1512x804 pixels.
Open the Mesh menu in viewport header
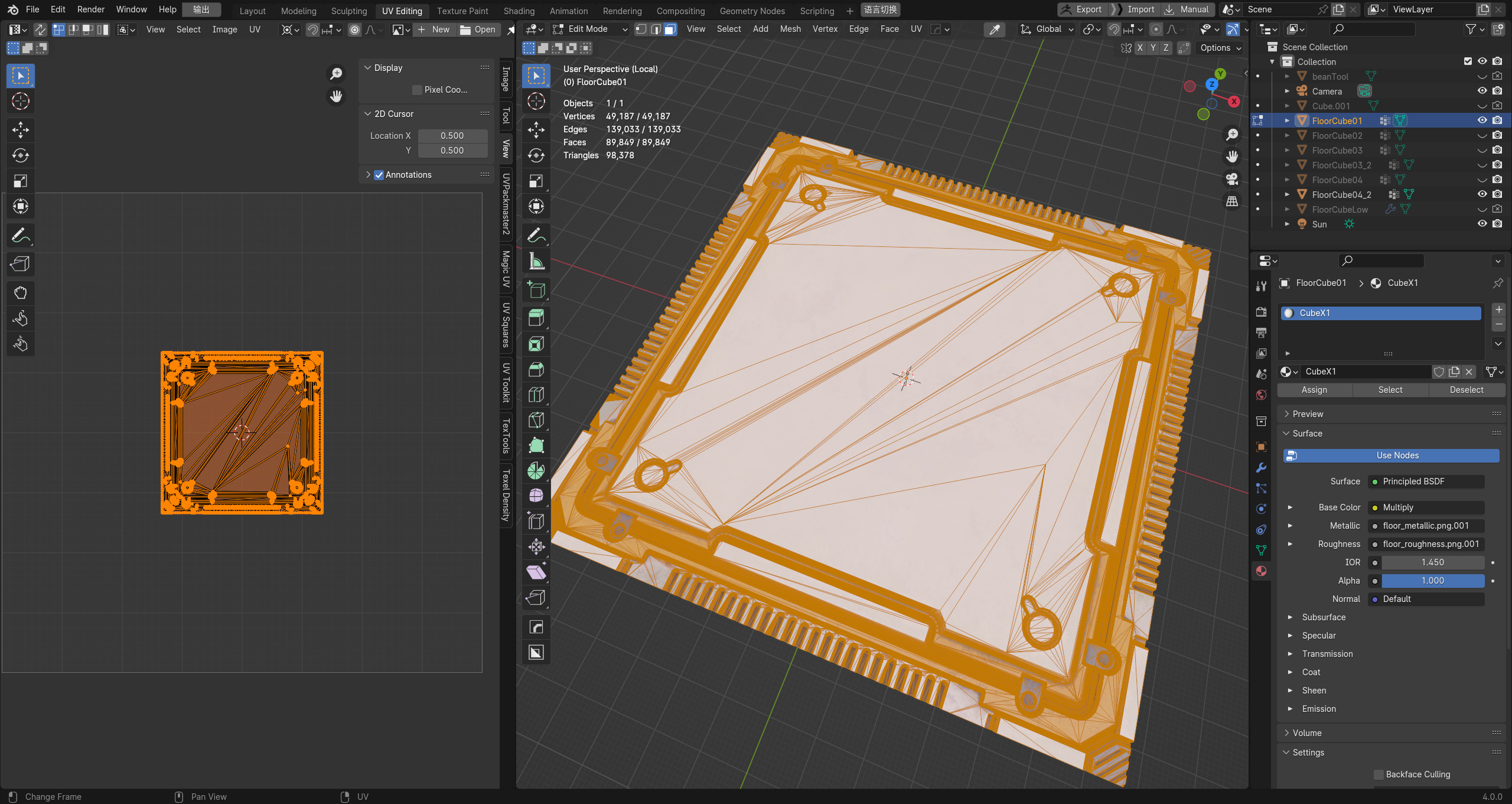790,29
